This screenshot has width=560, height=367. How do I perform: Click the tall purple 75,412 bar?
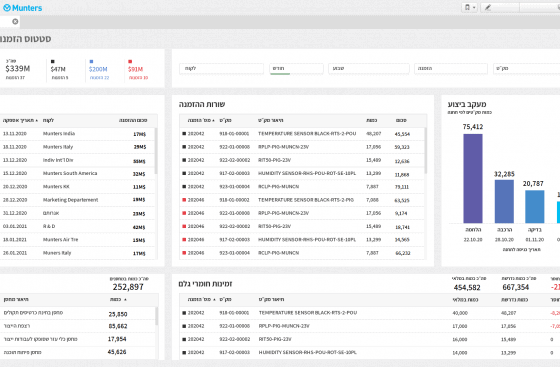[x=473, y=179]
